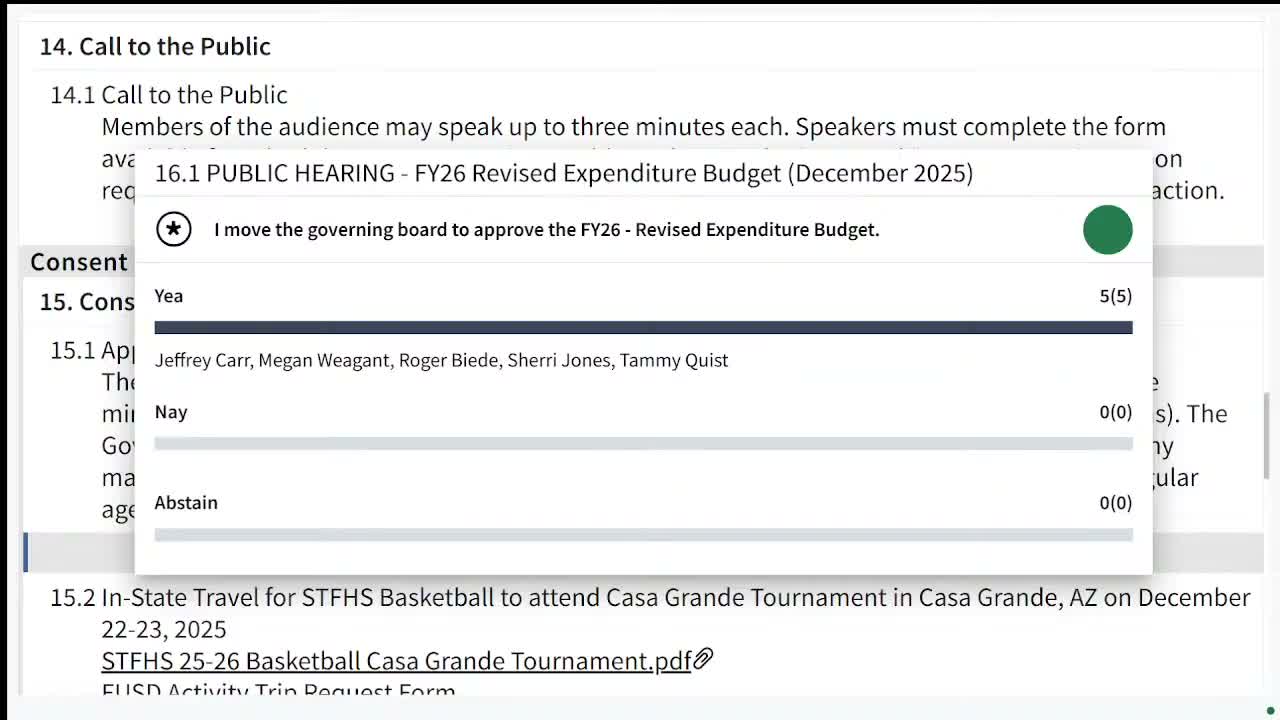Select the '14. Call to the Public' section heading

click(155, 46)
